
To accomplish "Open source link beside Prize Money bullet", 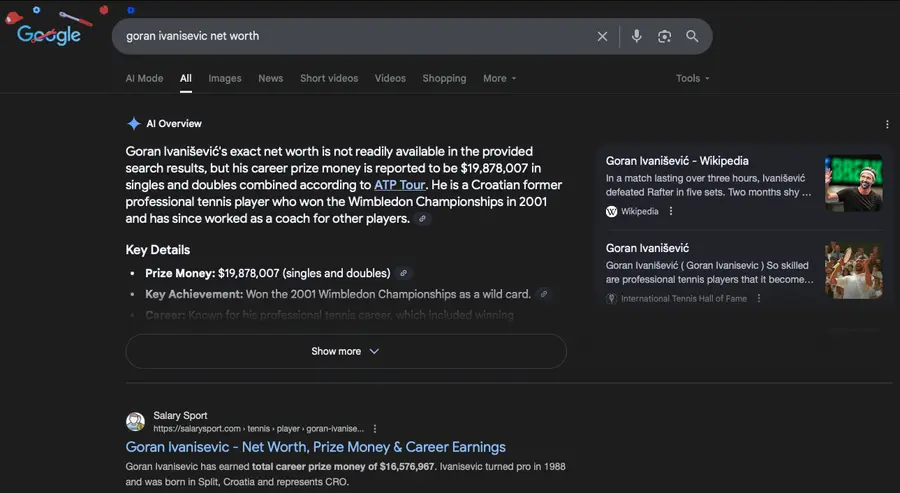I will 403,273.
